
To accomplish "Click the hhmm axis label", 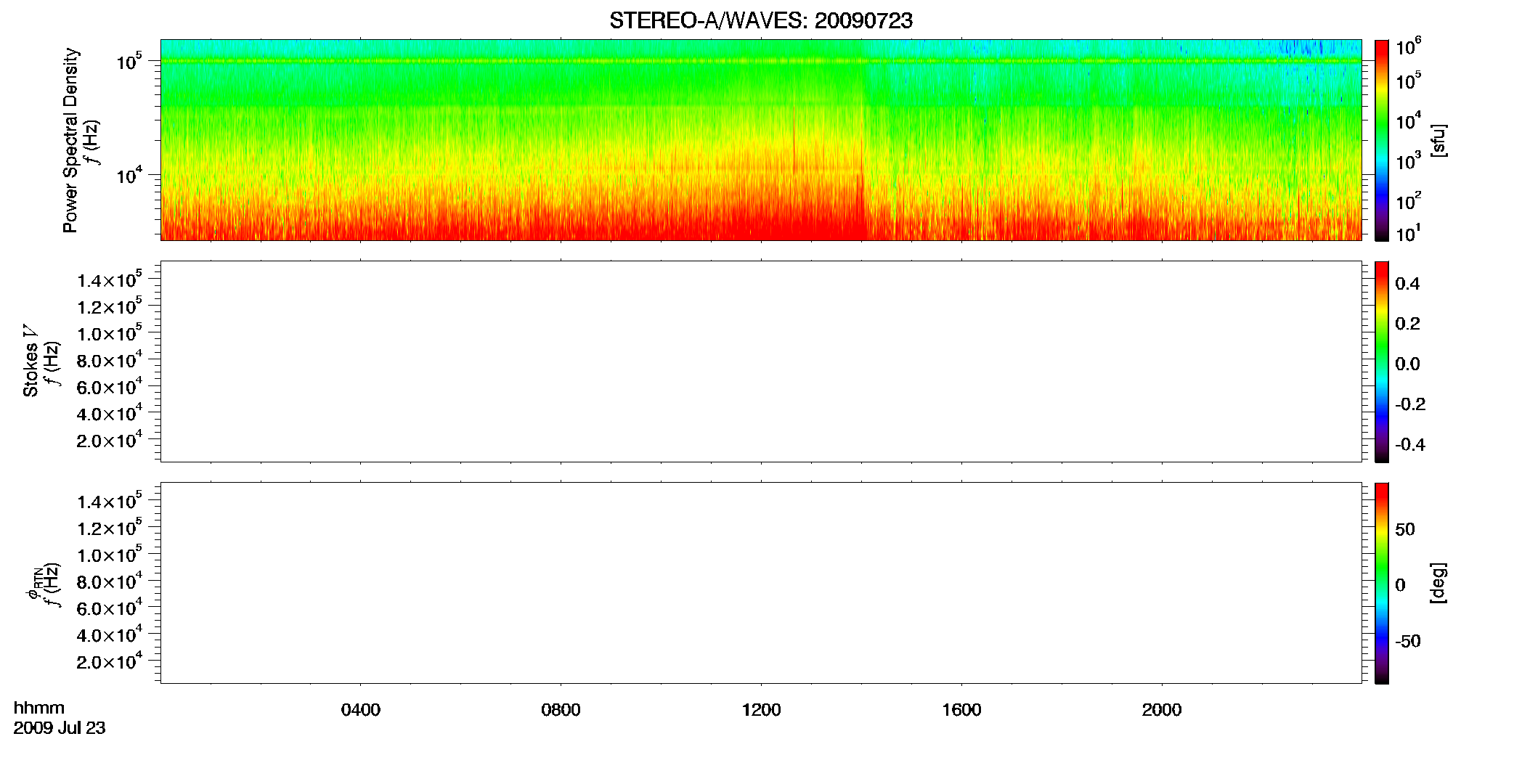I will (39, 708).
